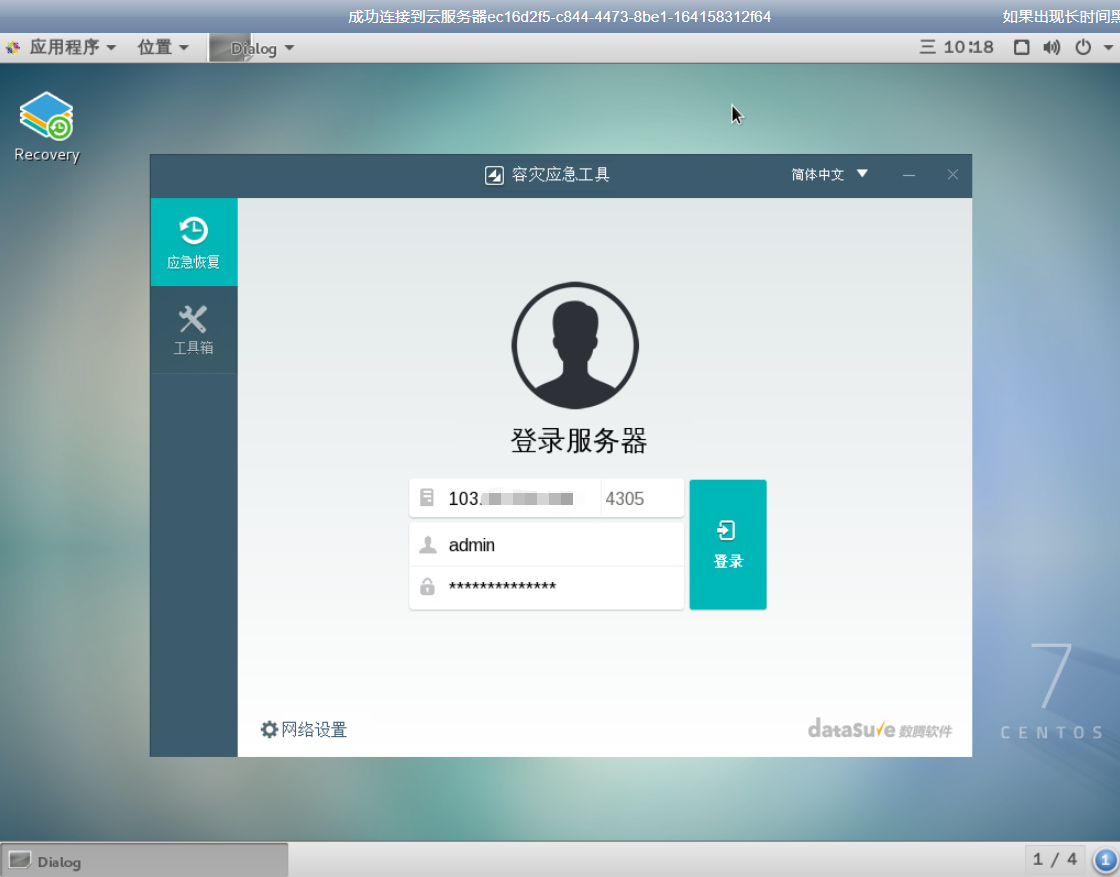Open the 应用程序 menu
This screenshot has width=1120, height=877.
pos(65,46)
